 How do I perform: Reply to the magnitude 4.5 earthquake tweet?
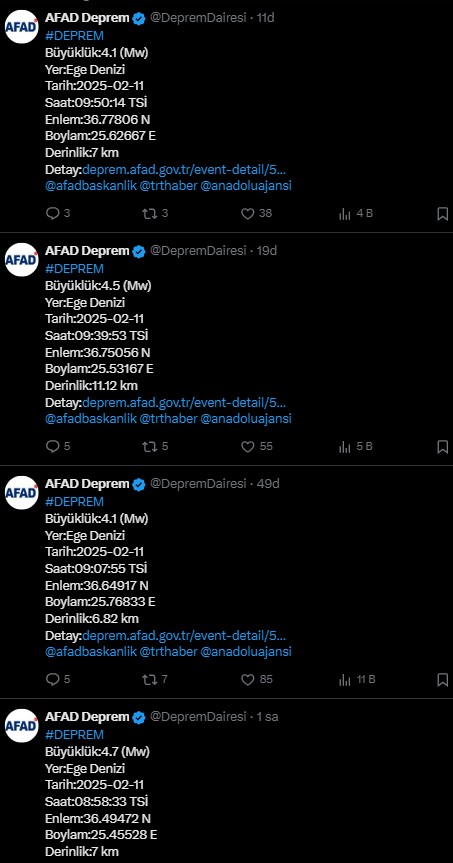[x=57, y=446]
